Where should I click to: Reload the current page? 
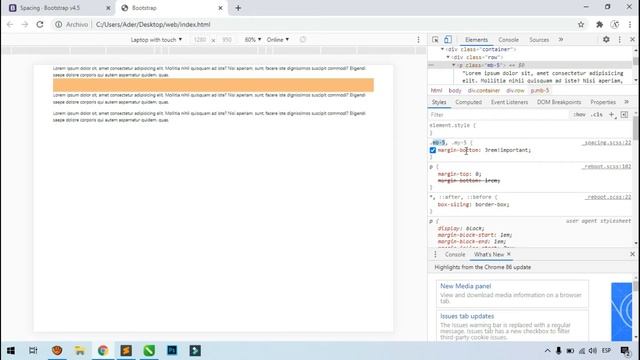[x=40, y=24]
